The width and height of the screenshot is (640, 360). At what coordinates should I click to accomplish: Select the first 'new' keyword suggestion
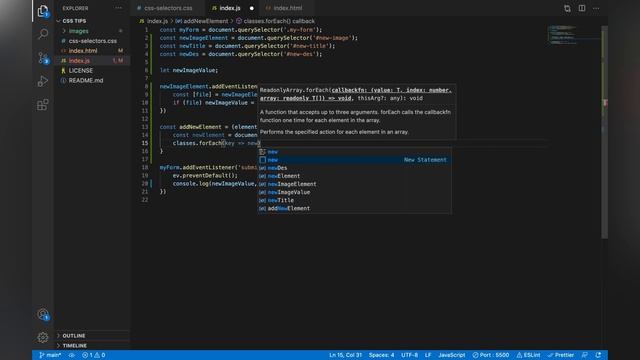click(x=354, y=152)
